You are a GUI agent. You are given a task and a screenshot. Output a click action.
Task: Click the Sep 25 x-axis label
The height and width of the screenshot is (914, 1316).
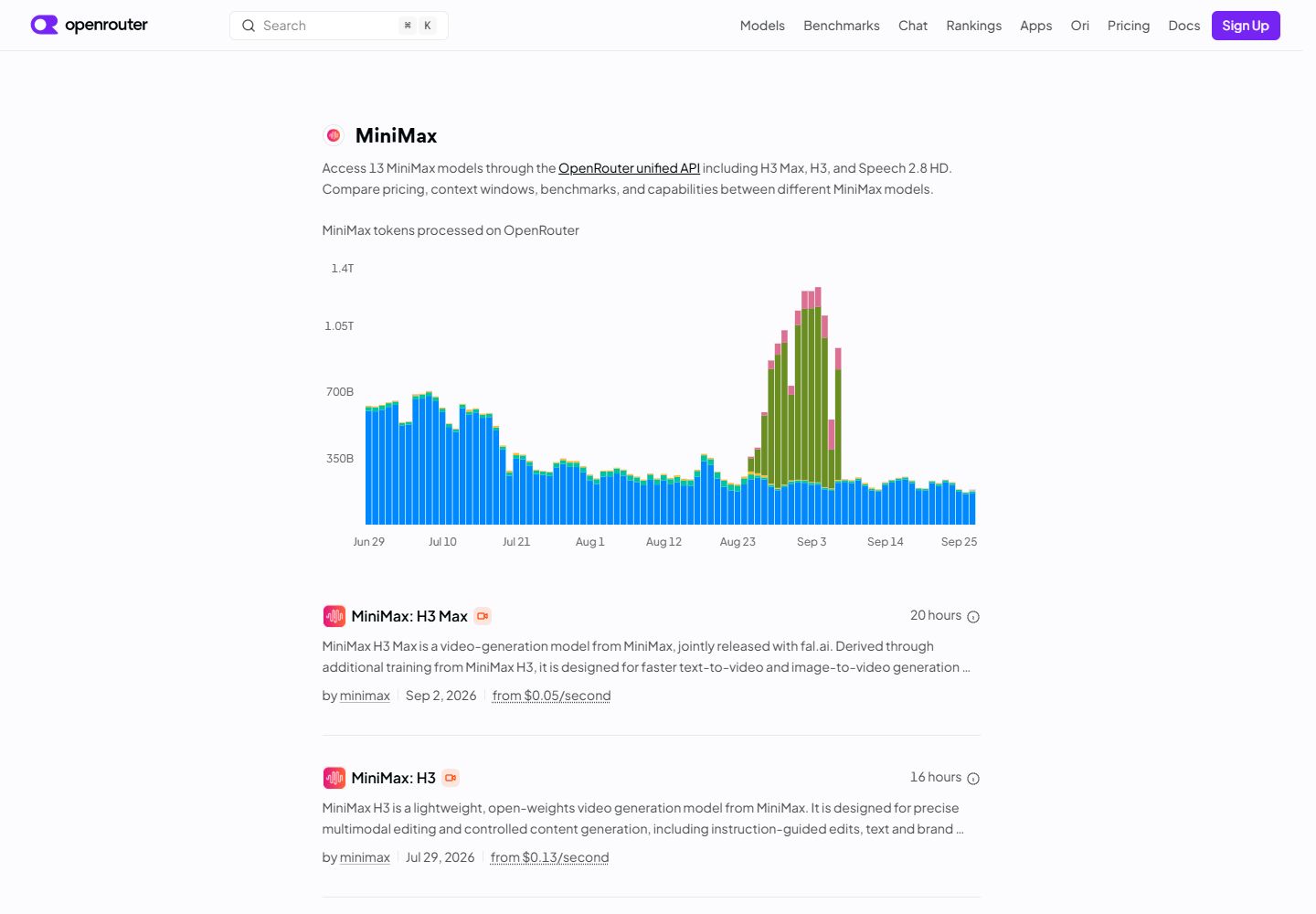tap(960, 542)
